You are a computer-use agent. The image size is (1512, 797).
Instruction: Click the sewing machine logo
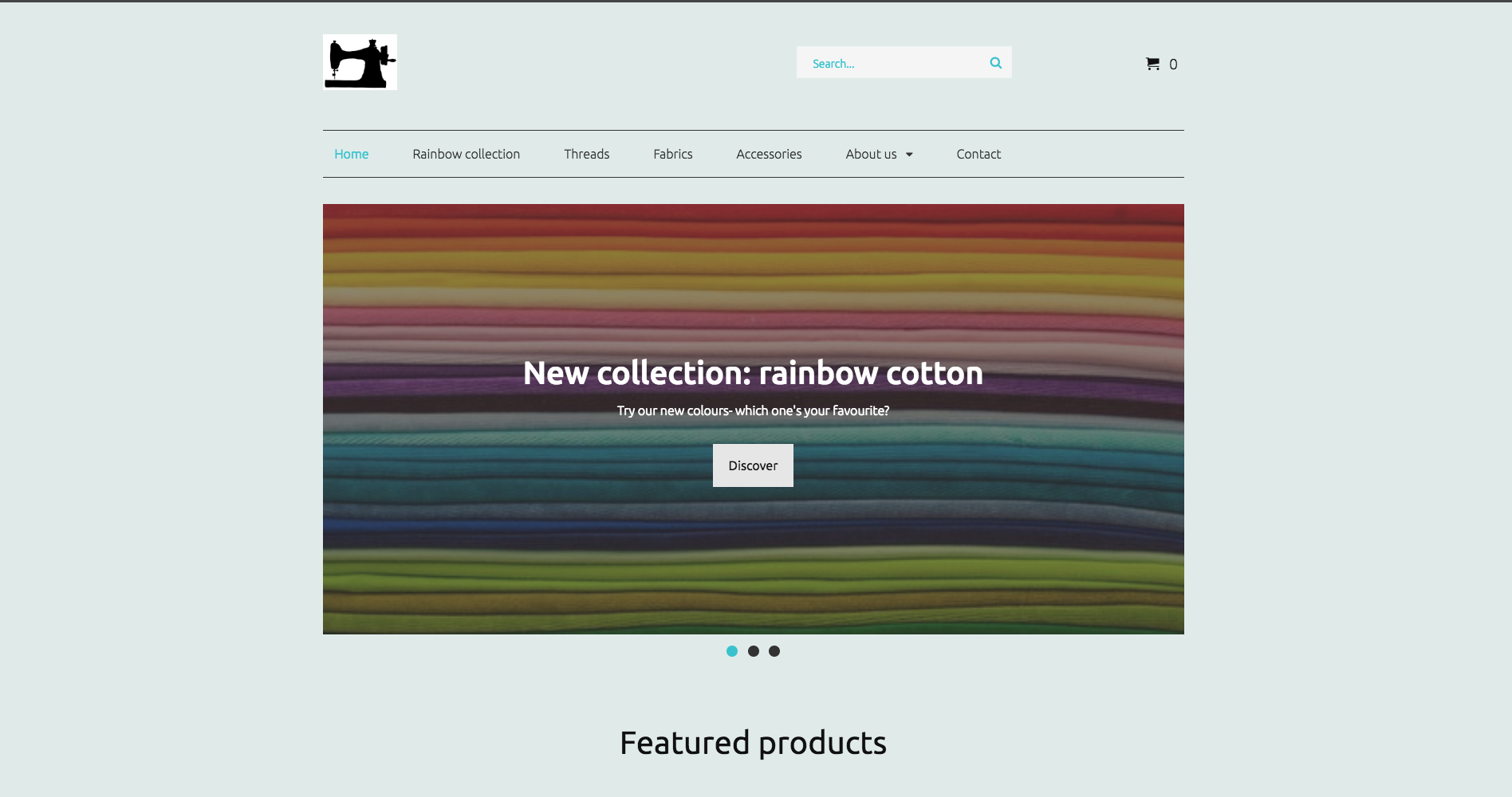coord(360,62)
